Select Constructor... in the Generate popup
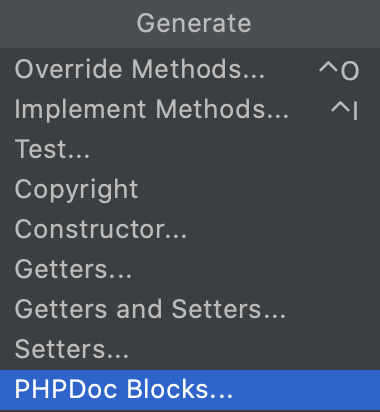Image resolution: width=380 pixels, height=412 pixels. click(x=190, y=230)
